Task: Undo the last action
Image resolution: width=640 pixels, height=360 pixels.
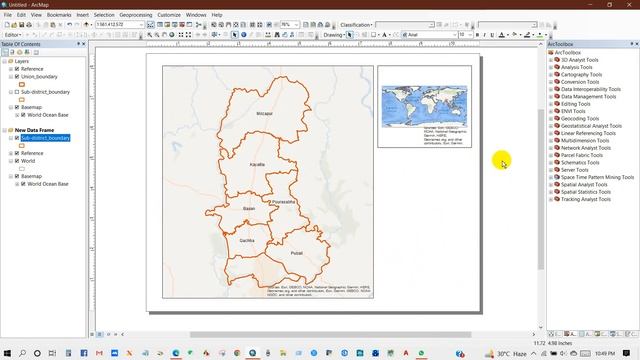Action: click(x=69, y=25)
